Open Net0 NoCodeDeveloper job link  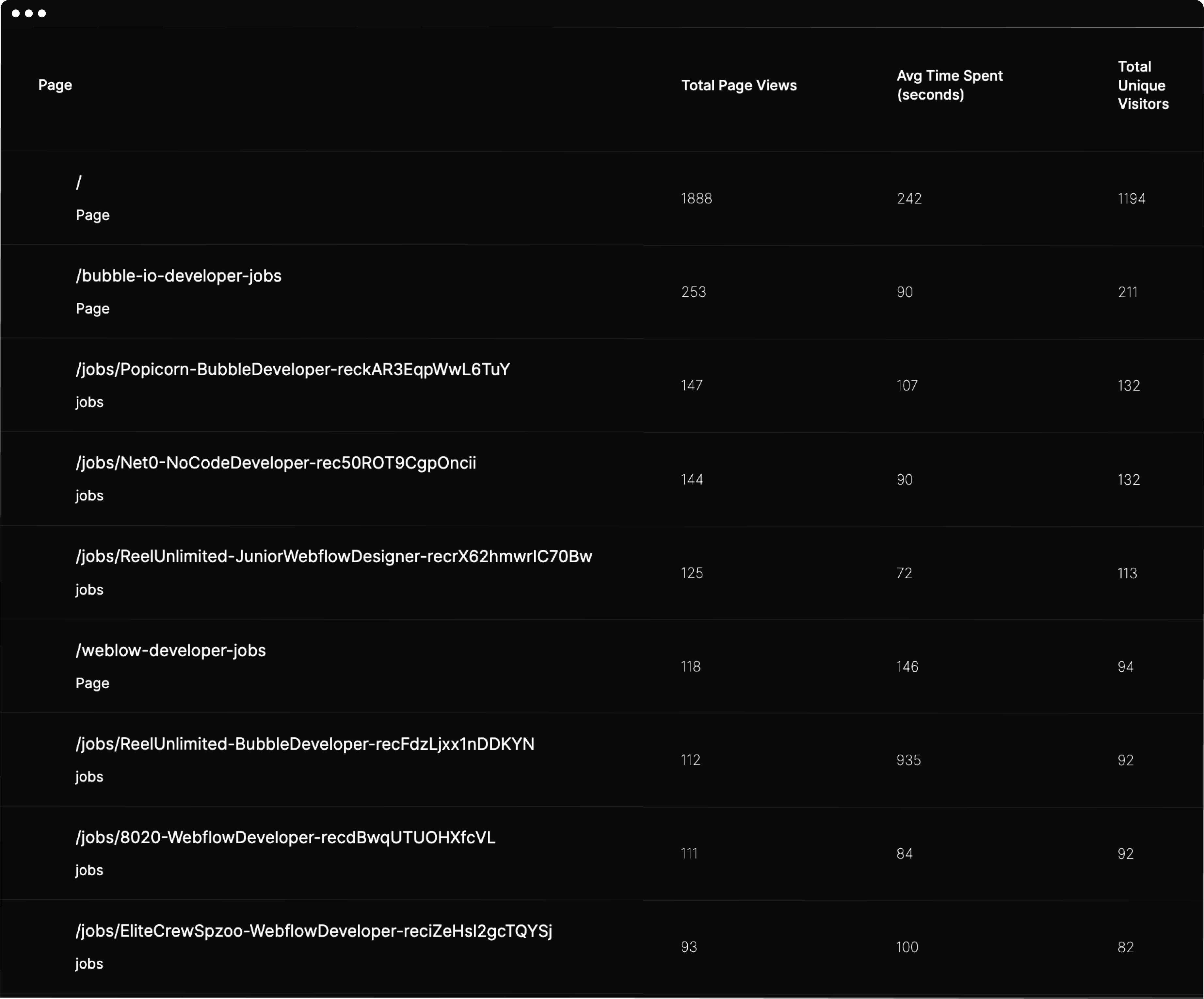275,463
